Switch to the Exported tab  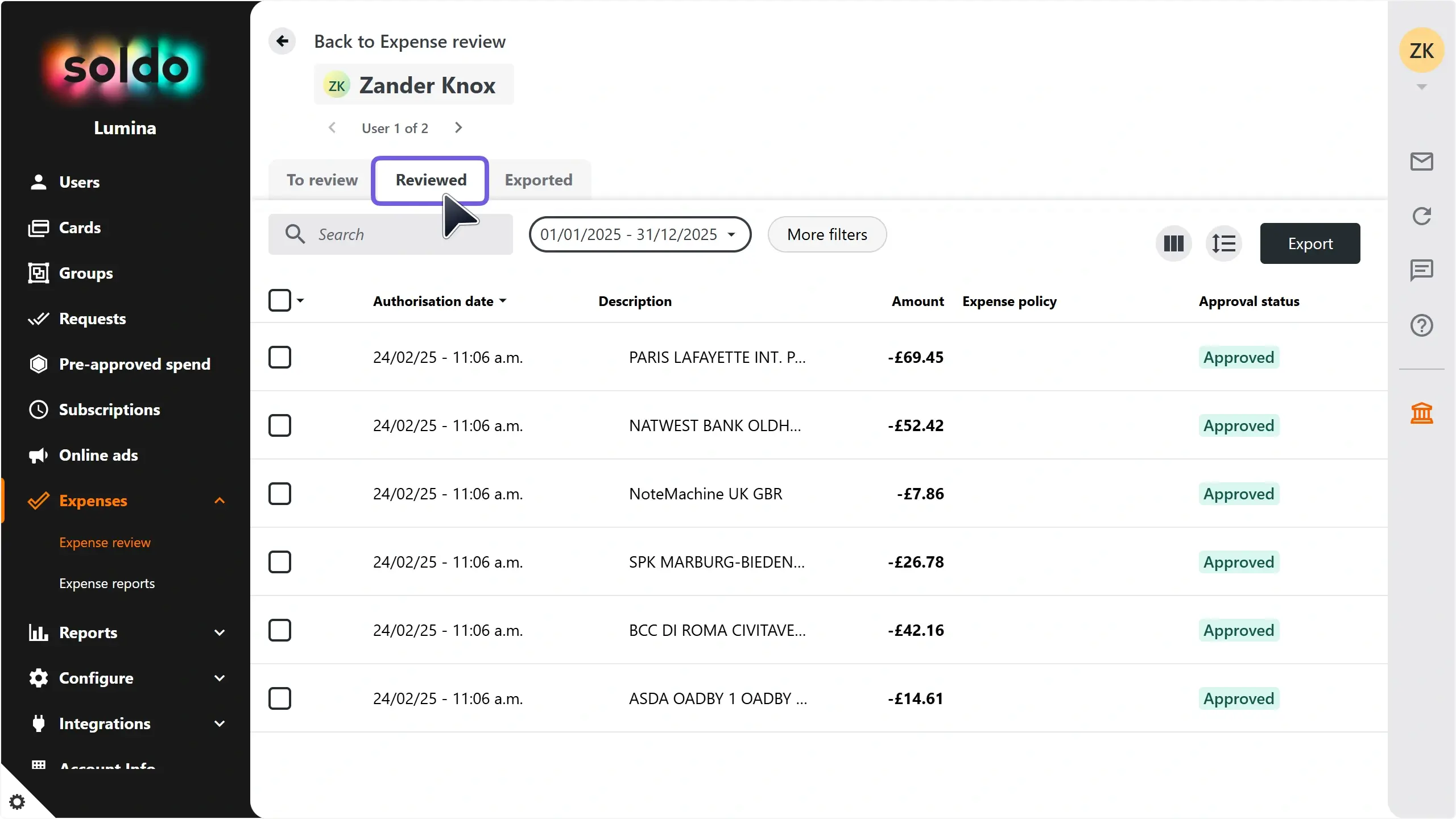(538, 180)
